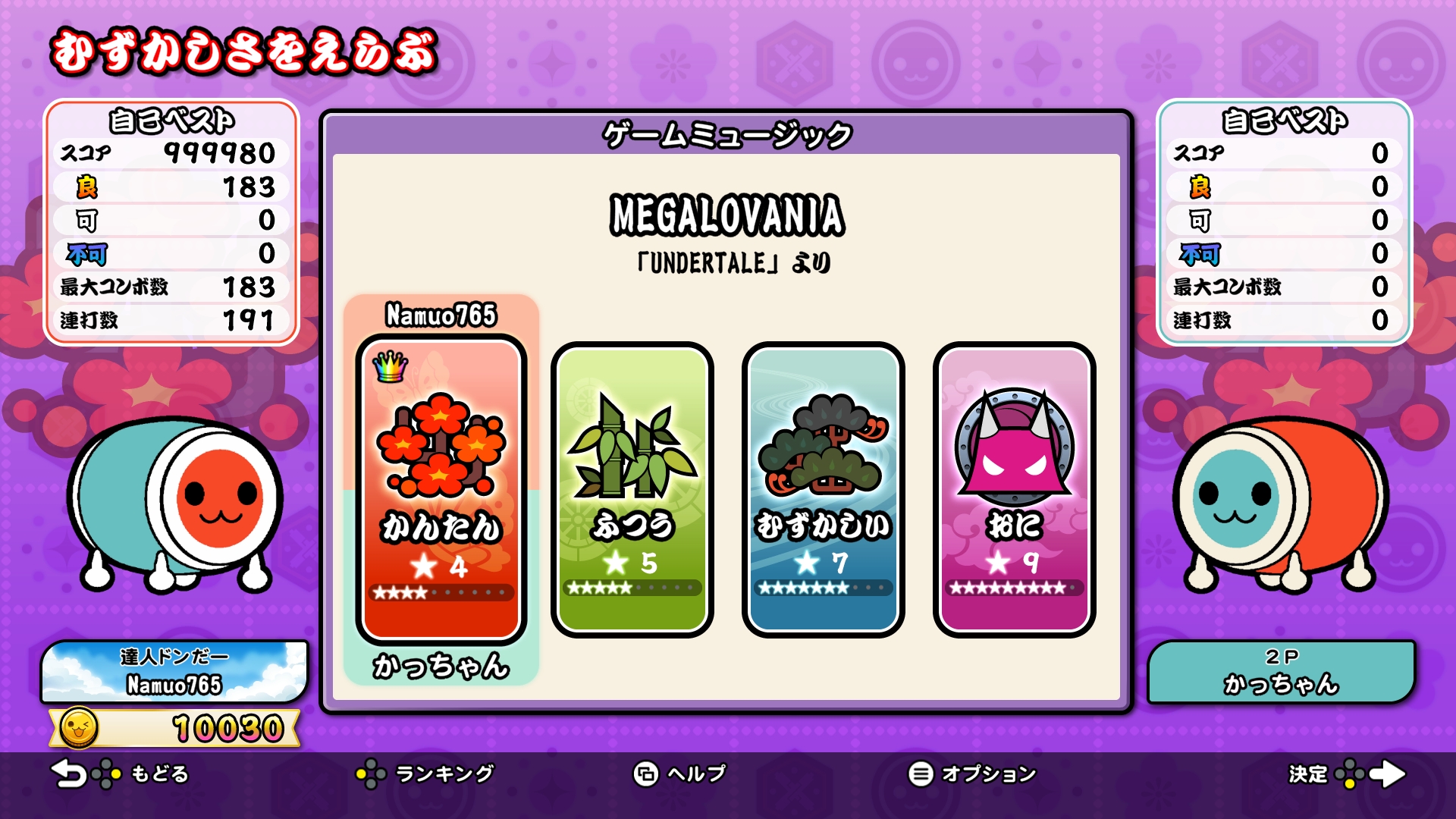Screen dimensions: 1456x819
Task: Click the MEGALOVANIA song title
Action: tap(727, 215)
